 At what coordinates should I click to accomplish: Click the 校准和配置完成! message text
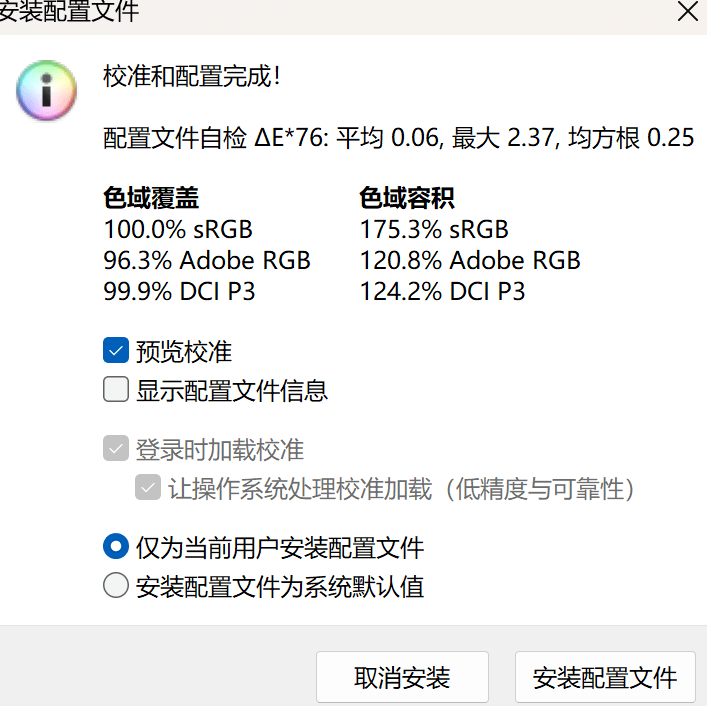pyautogui.click(x=192, y=77)
